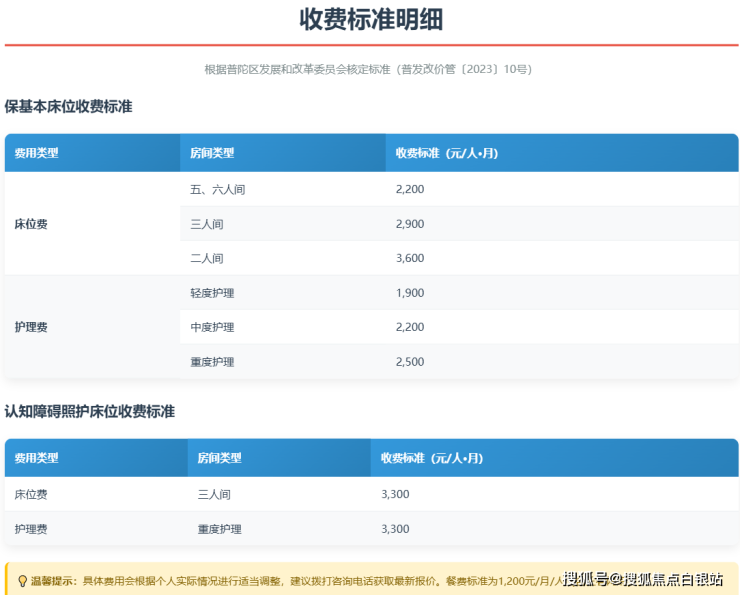Click 护理费 label in the second table
Viewport: 740px width, 595px height.
click(x=31, y=529)
